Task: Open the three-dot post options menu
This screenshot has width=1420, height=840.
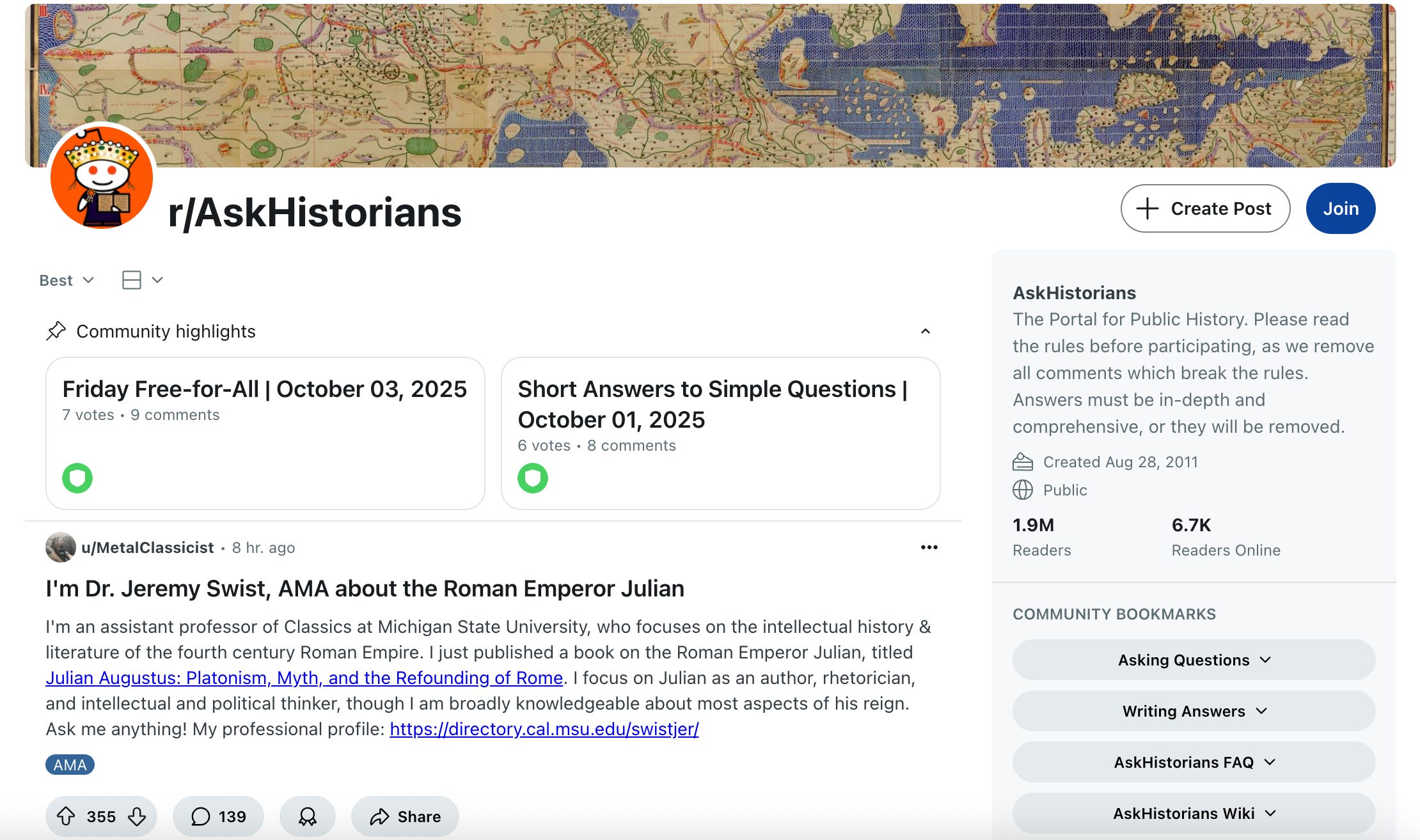Action: [x=929, y=547]
